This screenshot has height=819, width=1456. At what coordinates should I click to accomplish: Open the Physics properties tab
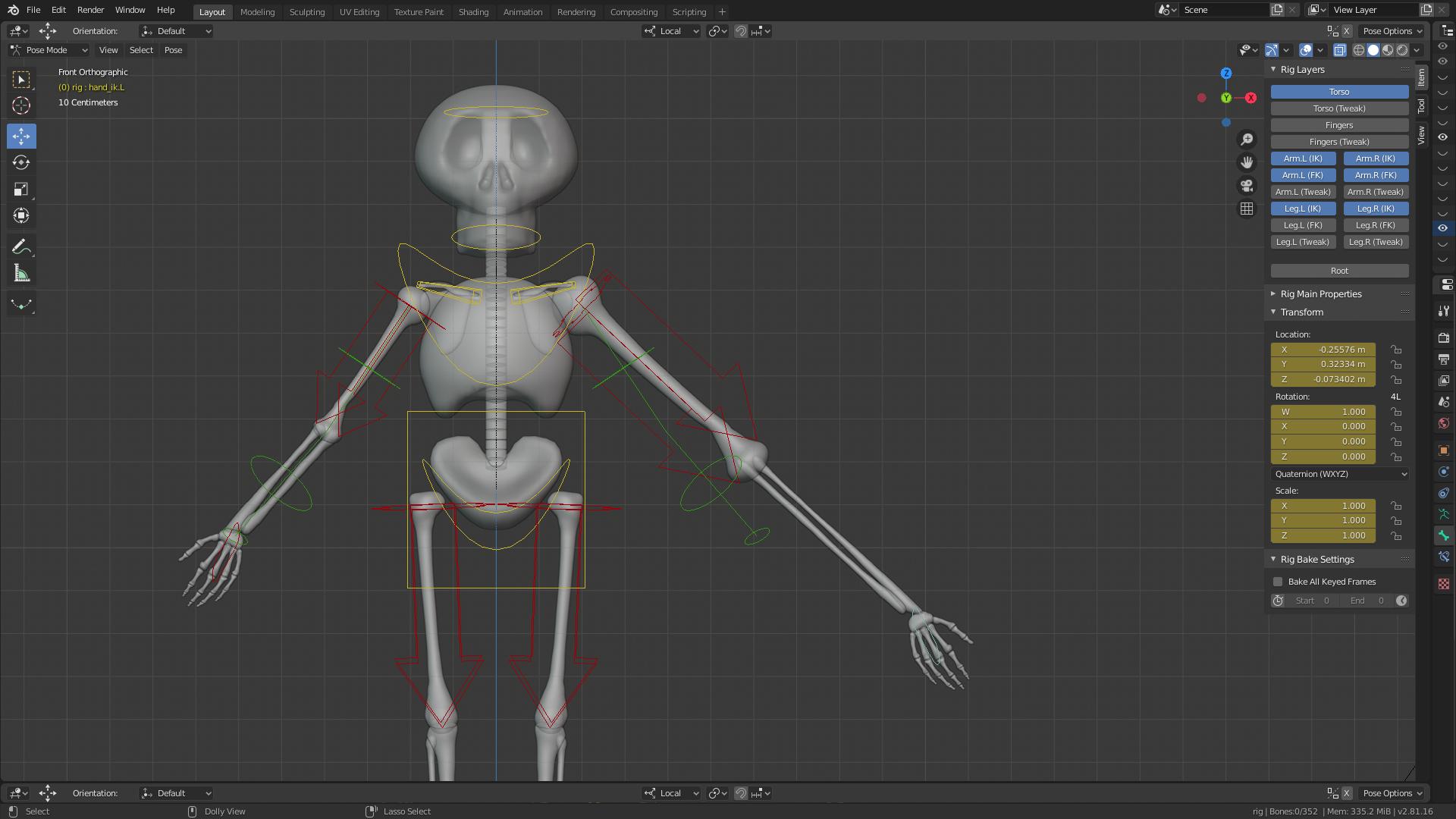pyautogui.click(x=1444, y=472)
